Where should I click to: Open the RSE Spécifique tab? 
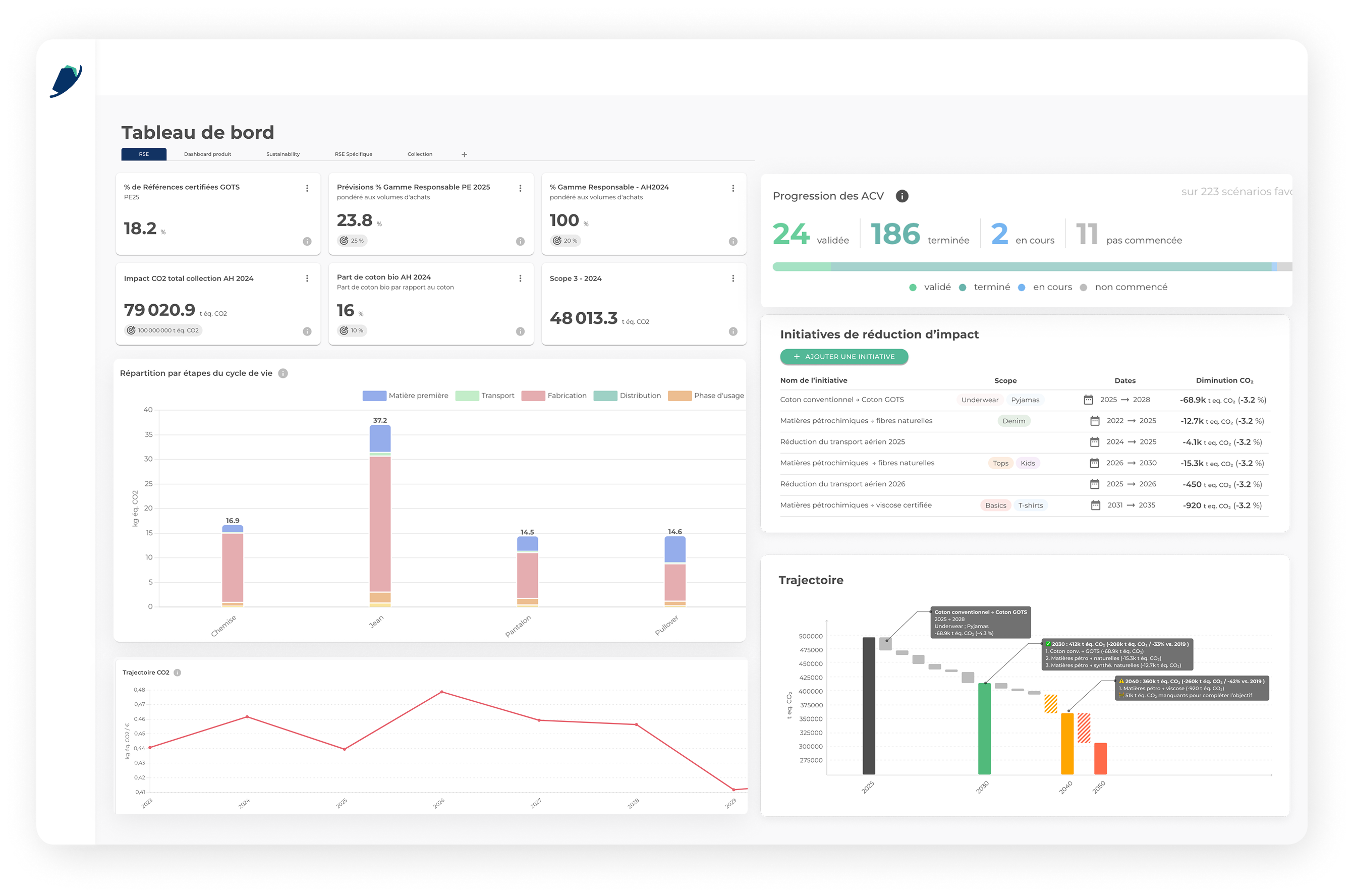pyautogui.click(x=354, y=154)
